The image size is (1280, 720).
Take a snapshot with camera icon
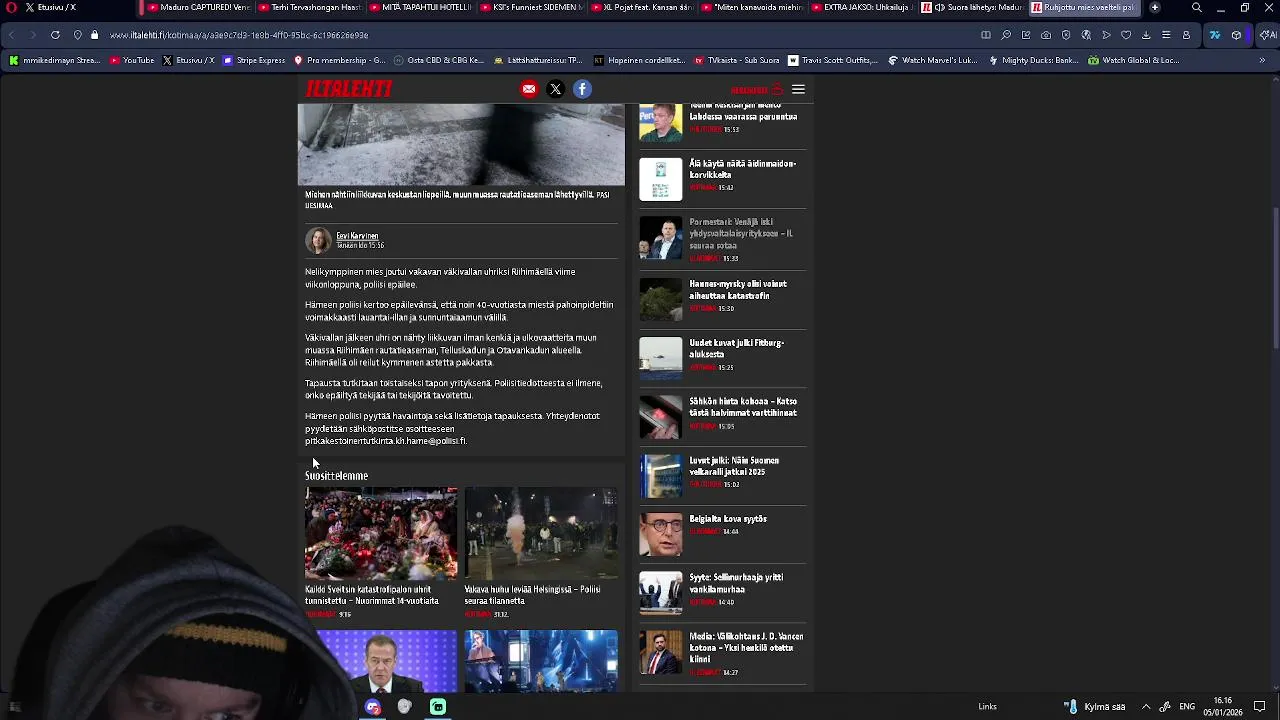click(1046, 35)
